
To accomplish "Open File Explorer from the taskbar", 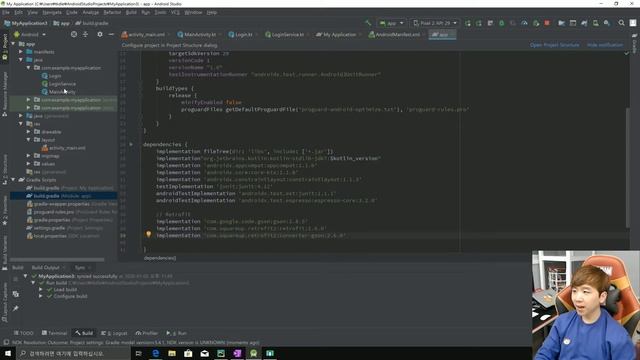I will coord(172,353).
